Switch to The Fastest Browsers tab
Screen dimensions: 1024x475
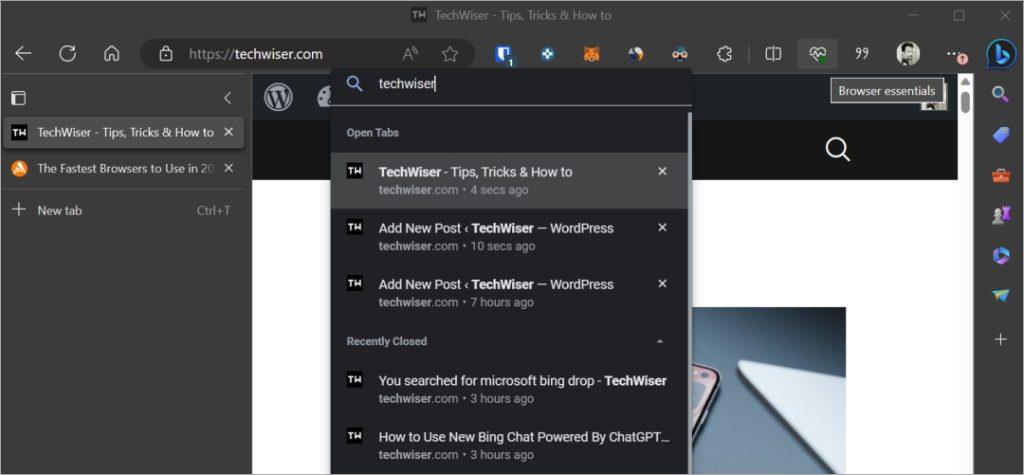pos(124,168)
